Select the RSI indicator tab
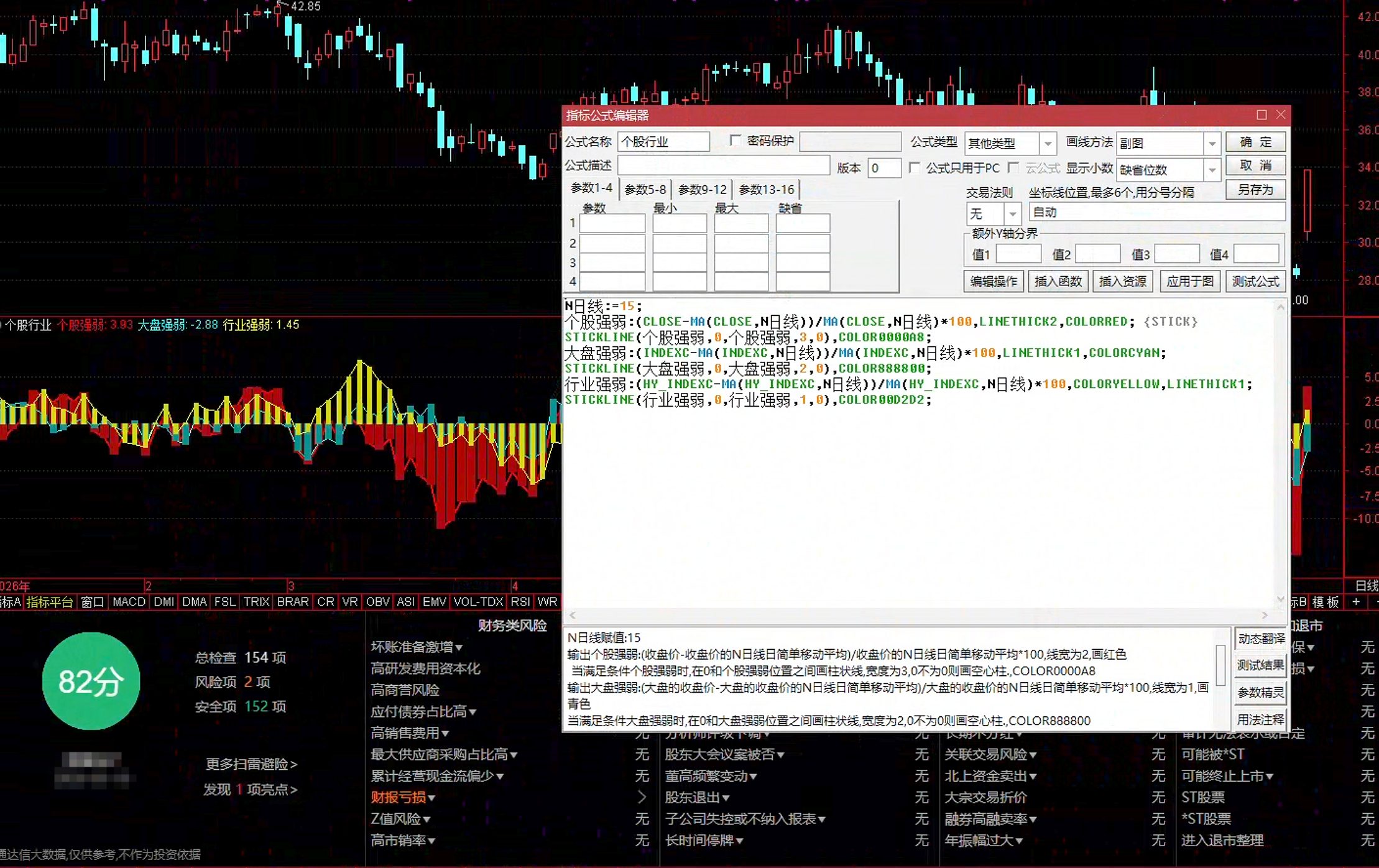Image resolution: width=1379 pixels, height=868 pixels. 520,602
